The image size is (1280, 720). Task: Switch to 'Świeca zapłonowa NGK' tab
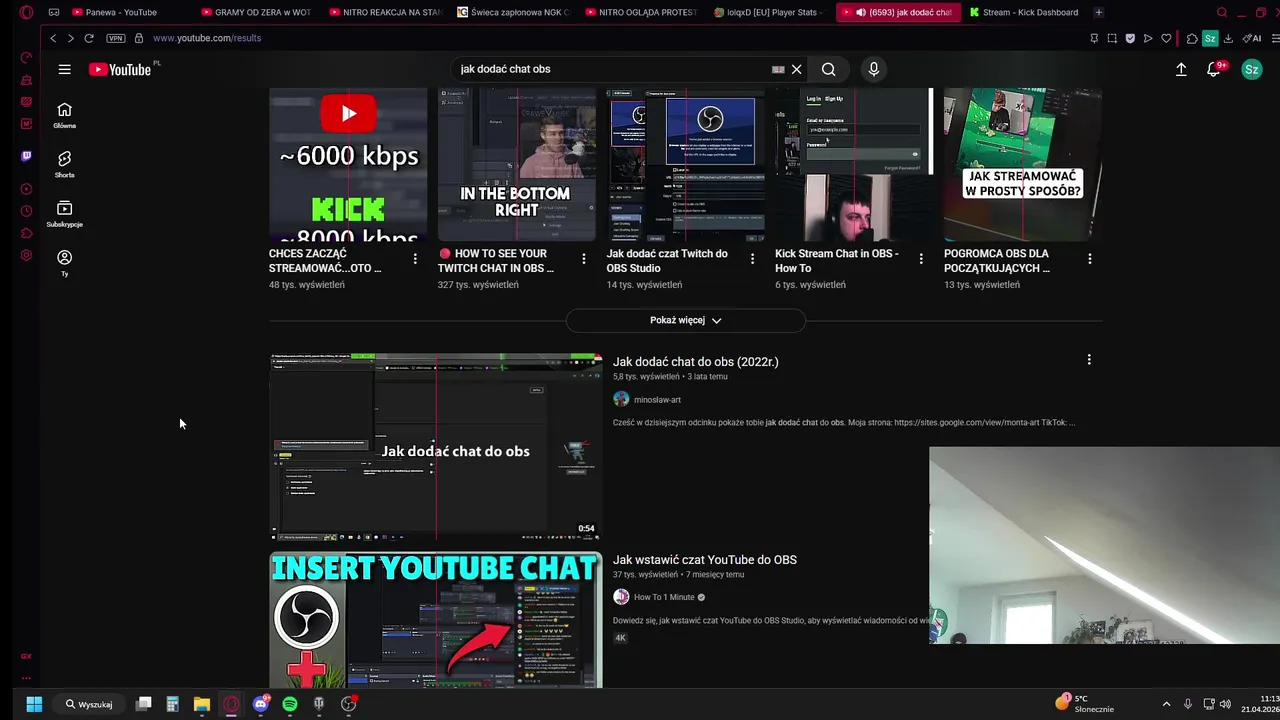(514, 12)
